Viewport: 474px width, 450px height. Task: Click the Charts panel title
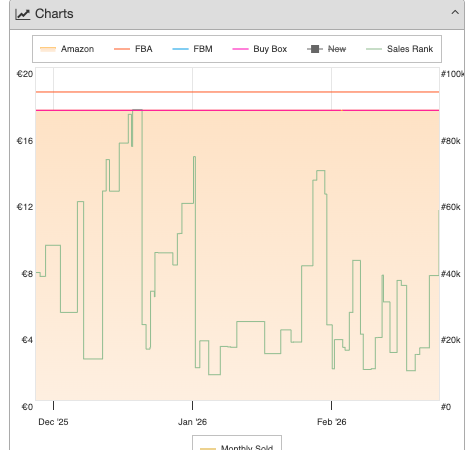pos(54,14)
